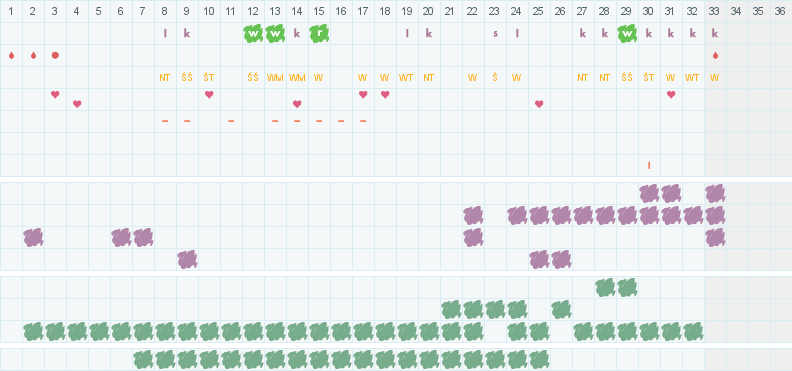The width and height of the screenshot is (792, 371).
Task: Select the orange "WM" code on day 13
Action: coord(275,78)
